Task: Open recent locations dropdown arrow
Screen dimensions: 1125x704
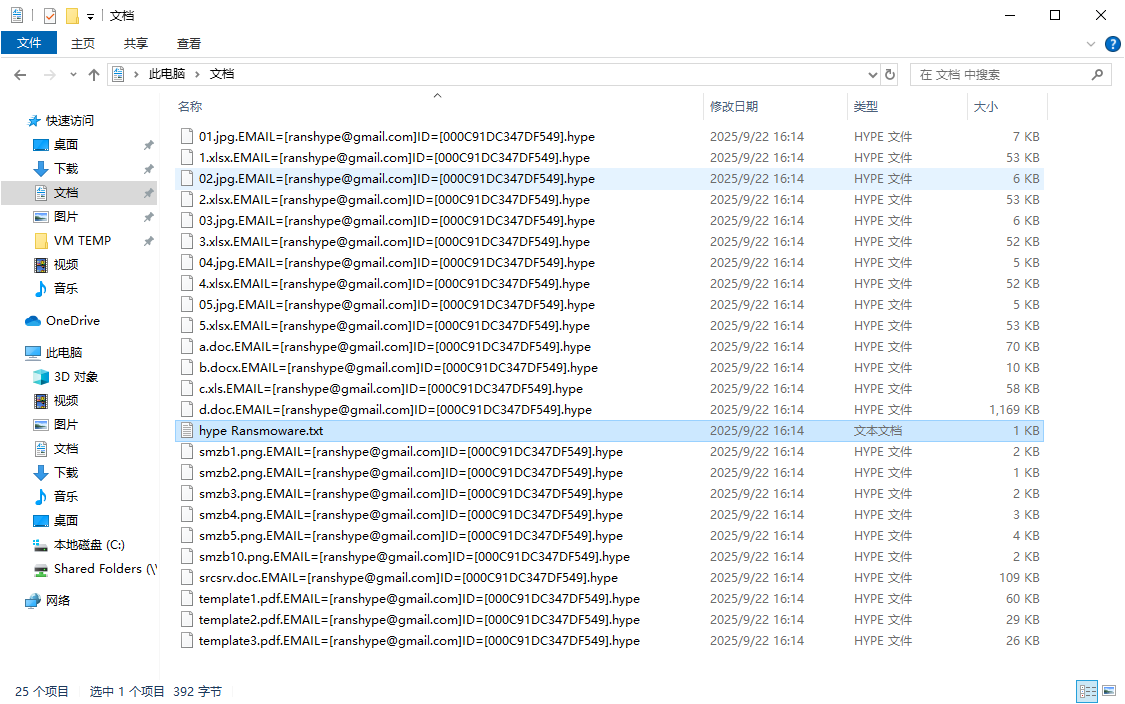Action: click(73, 75)
